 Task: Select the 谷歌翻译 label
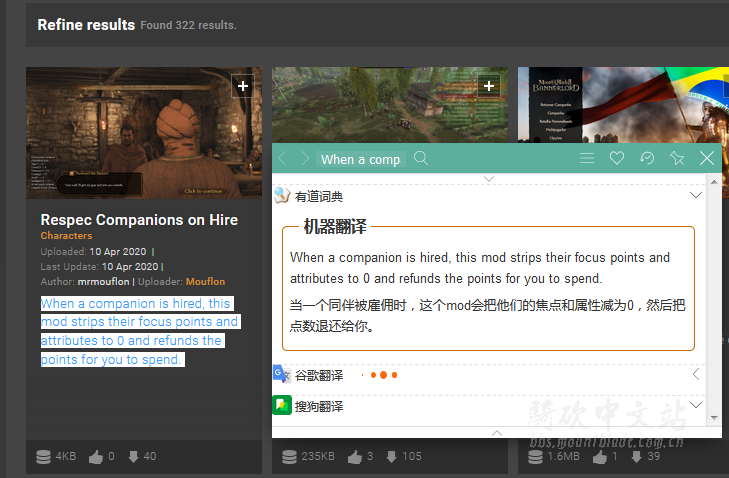[x=319, y=375]
